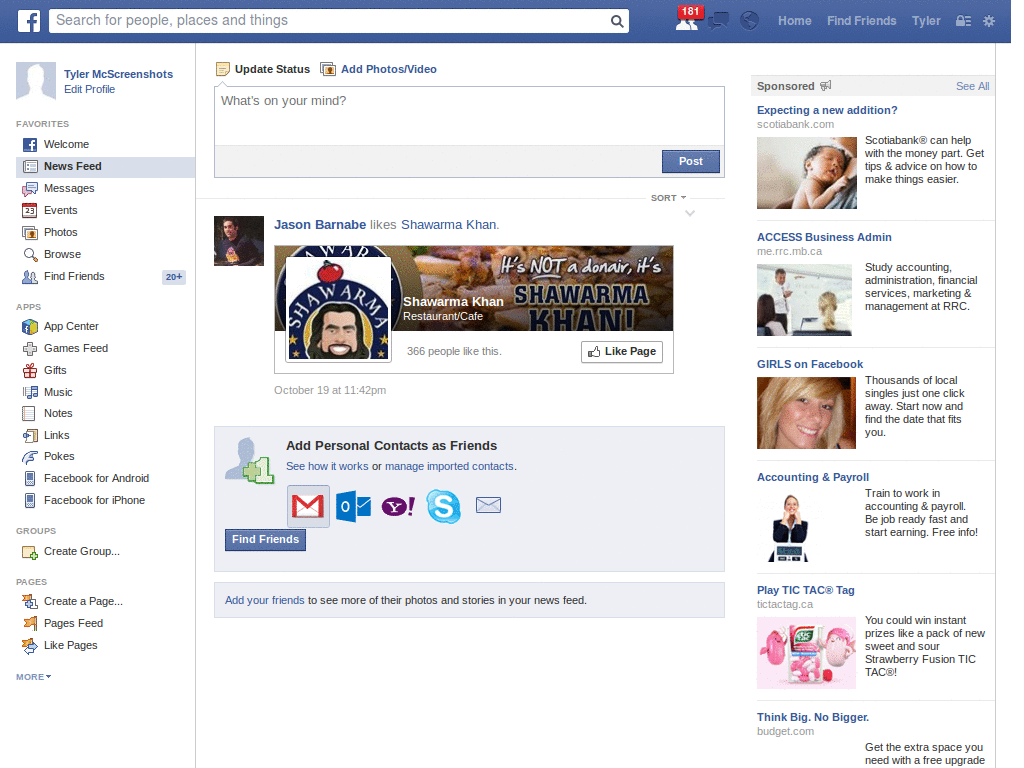Viewport: 1024px width, 768px height.
Task: Open Expecting a new addition ad
Action: click(827, 110)
